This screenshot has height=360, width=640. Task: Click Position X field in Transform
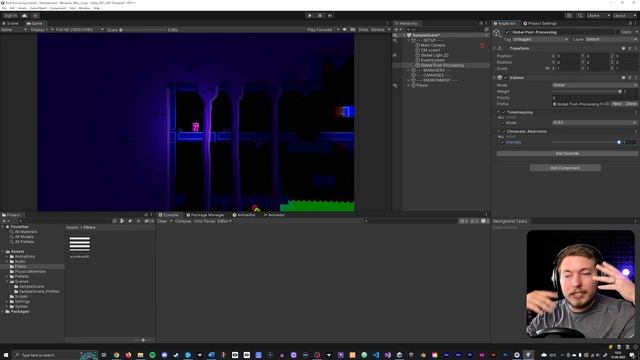tap(567, 56)
